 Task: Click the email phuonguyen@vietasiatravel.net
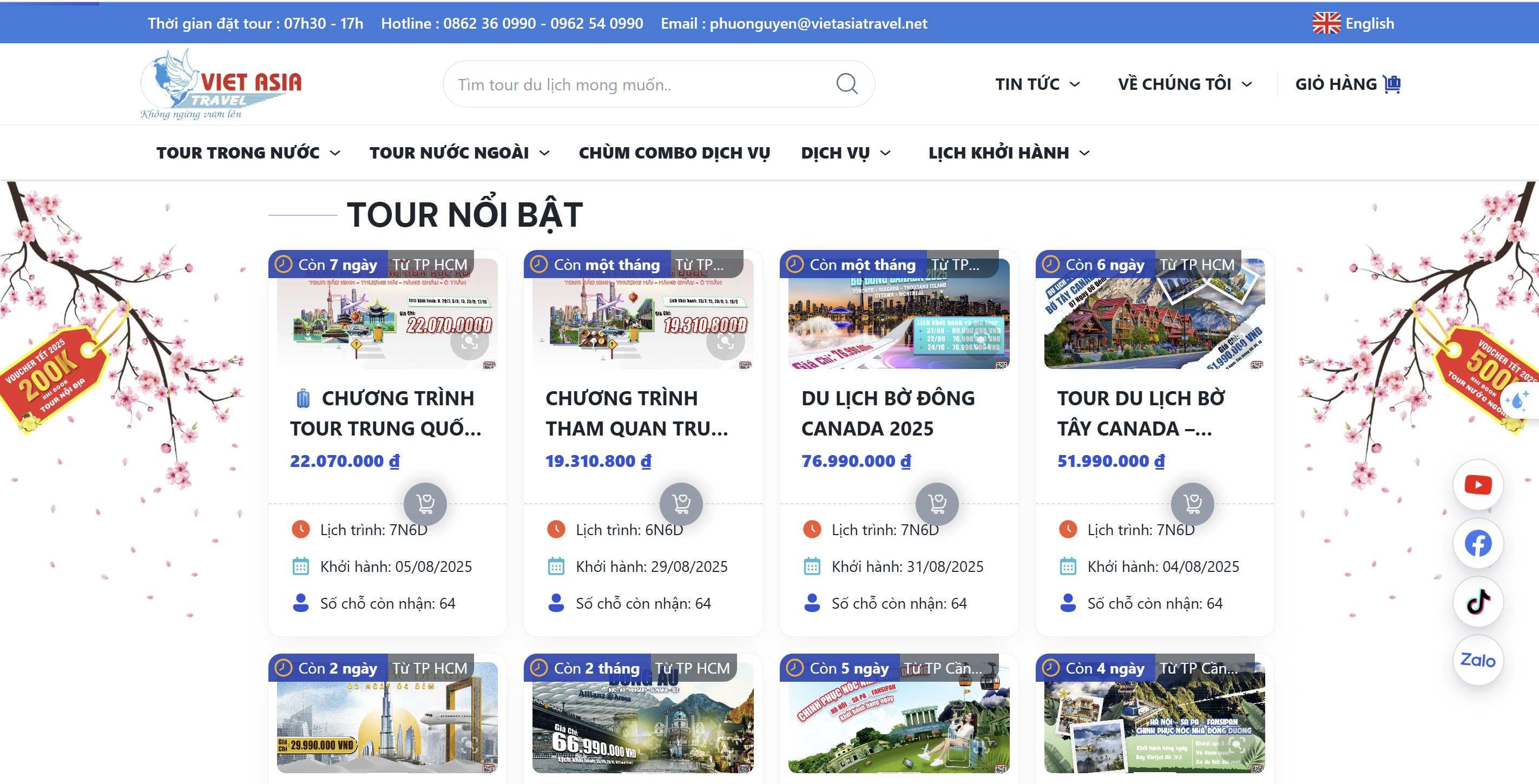pos(819,23)
